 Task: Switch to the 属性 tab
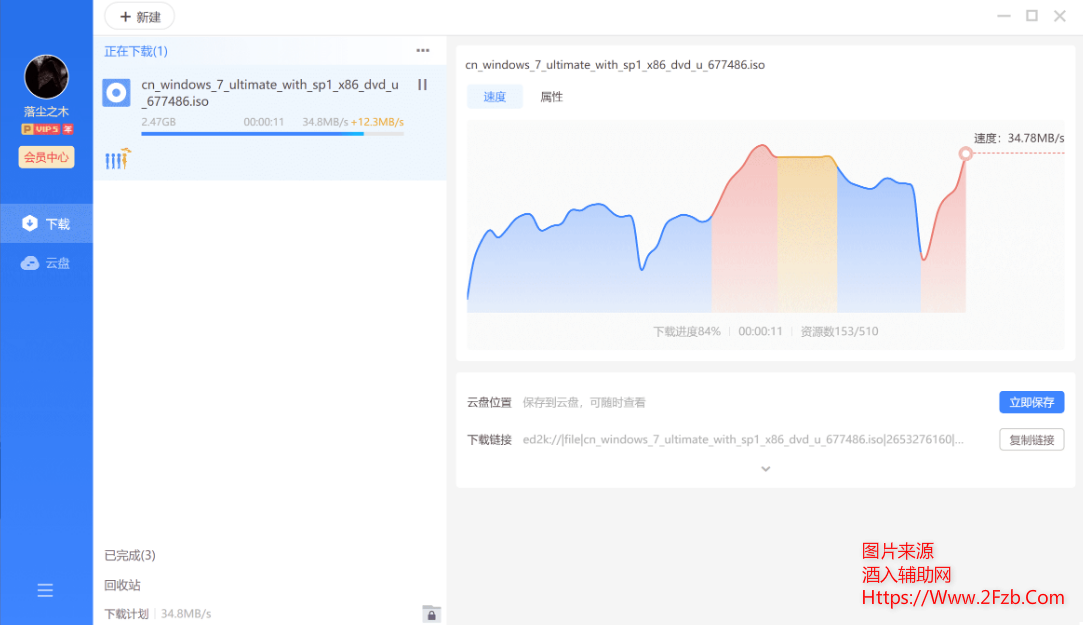[552, 97]
